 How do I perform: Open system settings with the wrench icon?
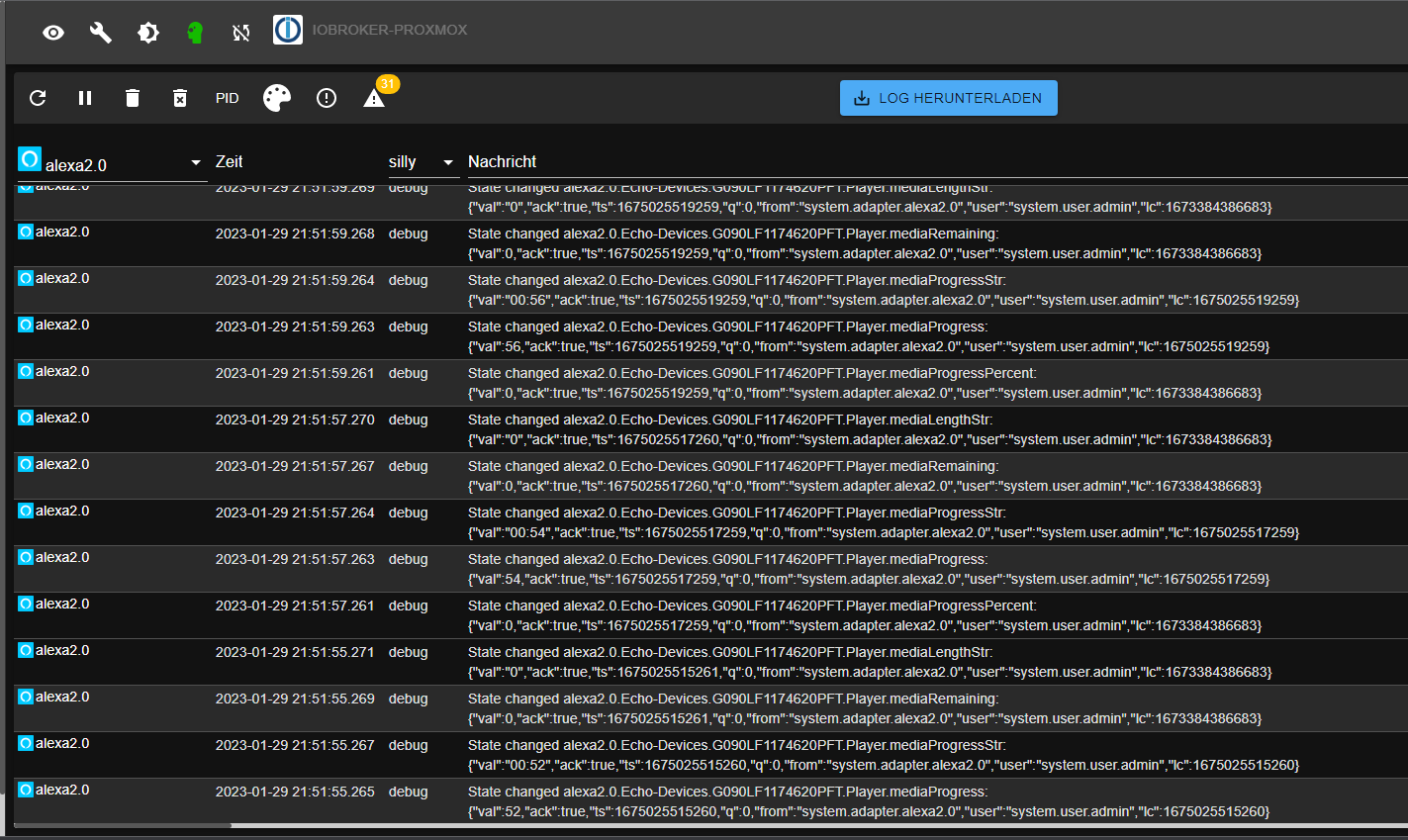point(101,33)
